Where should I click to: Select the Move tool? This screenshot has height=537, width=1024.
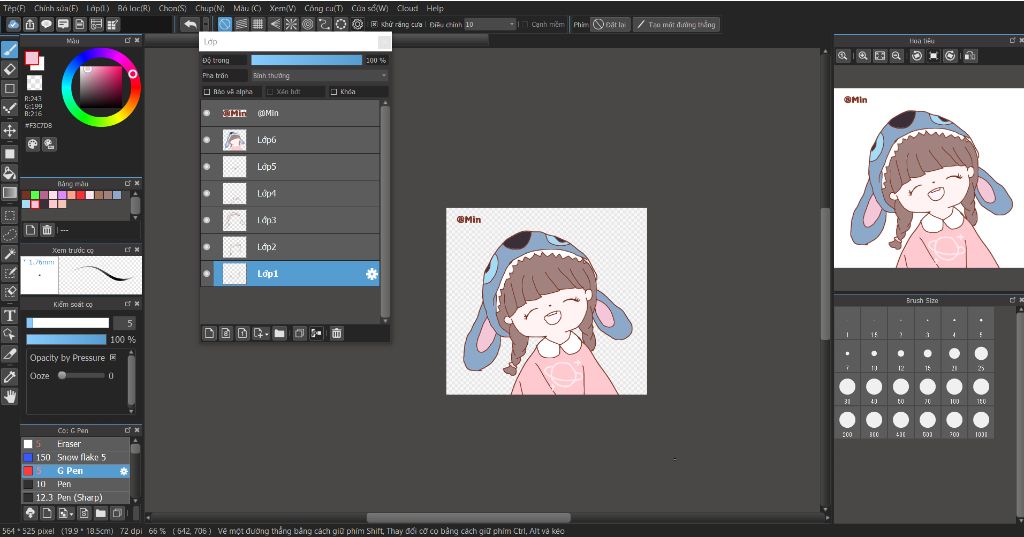pos(10,131)
